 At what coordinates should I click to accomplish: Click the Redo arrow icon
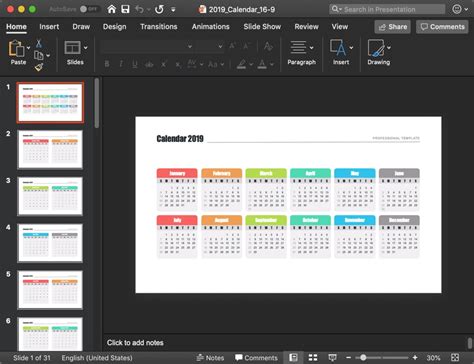tap(159, 9)
